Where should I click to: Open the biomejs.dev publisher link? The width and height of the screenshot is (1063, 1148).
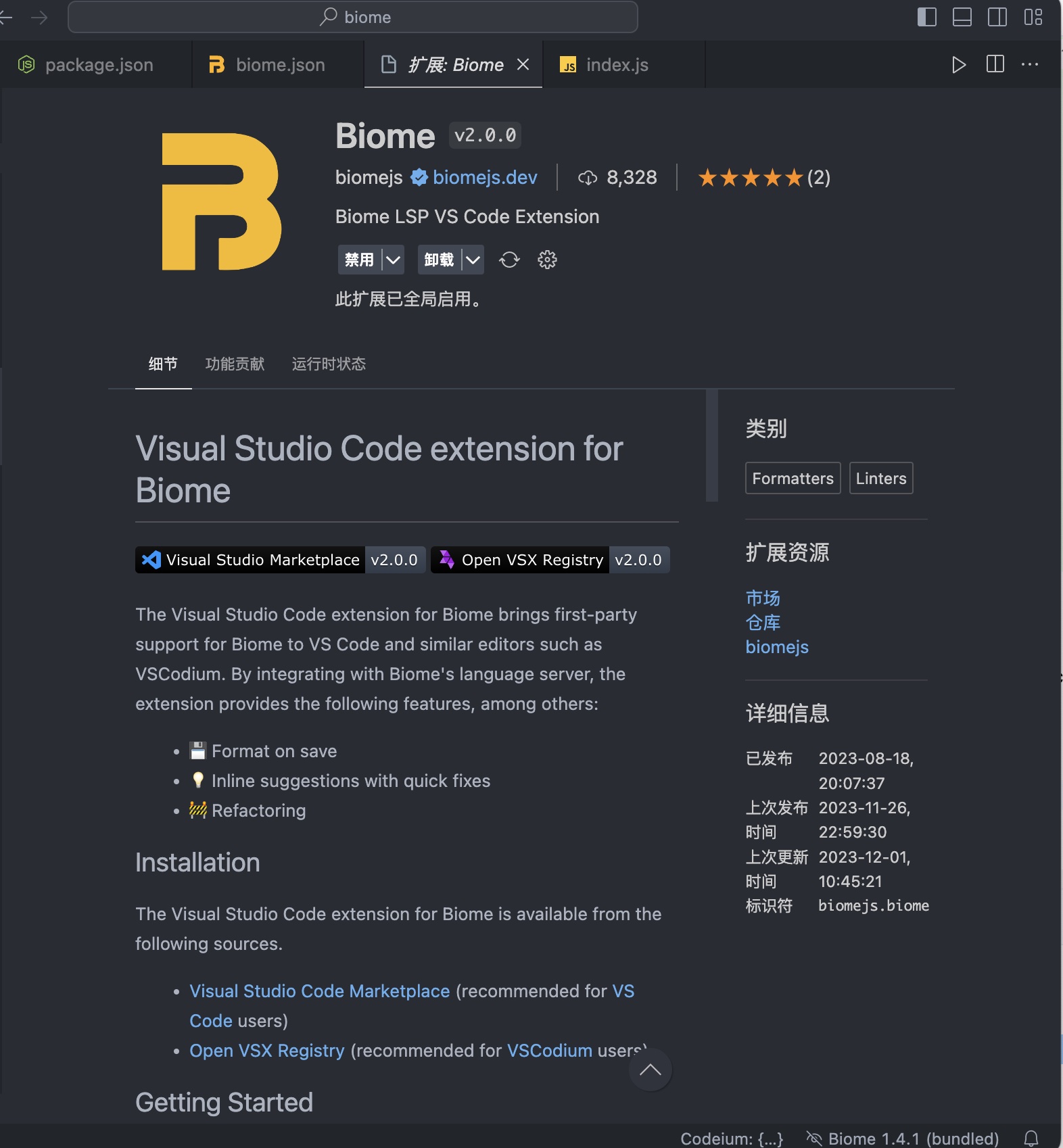(485, 178)
